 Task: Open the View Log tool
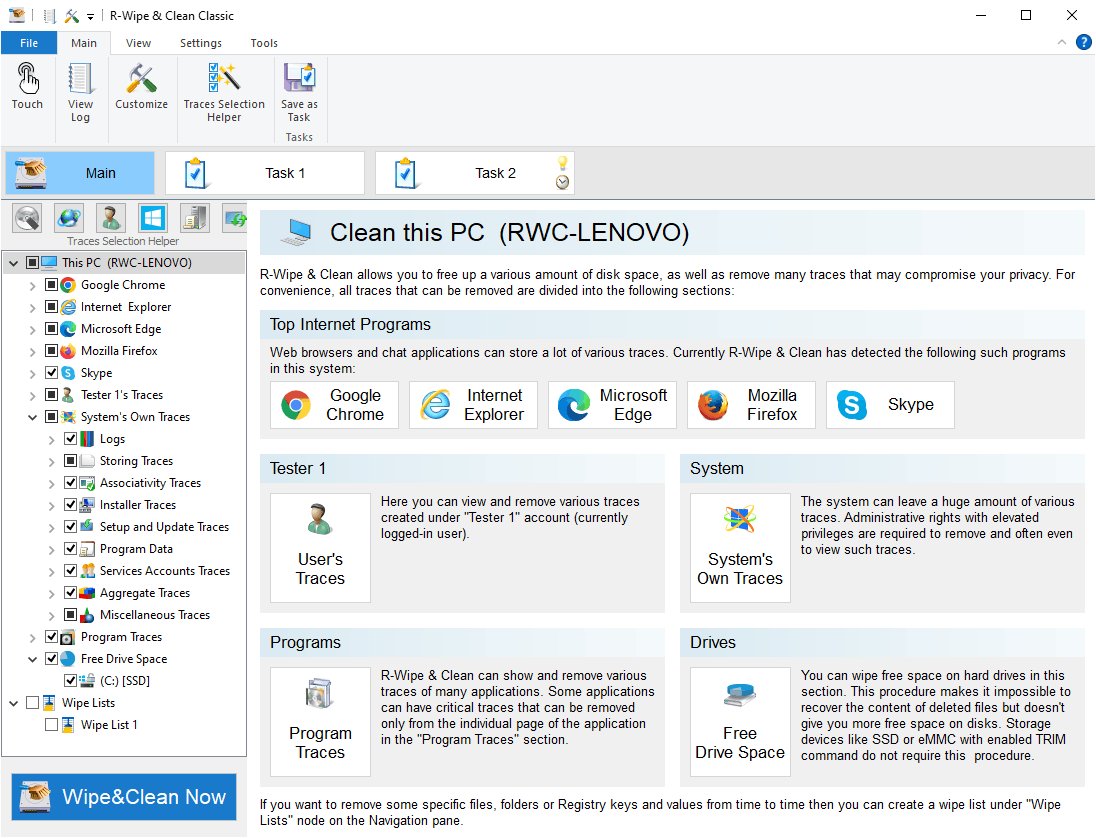point(80,92)
